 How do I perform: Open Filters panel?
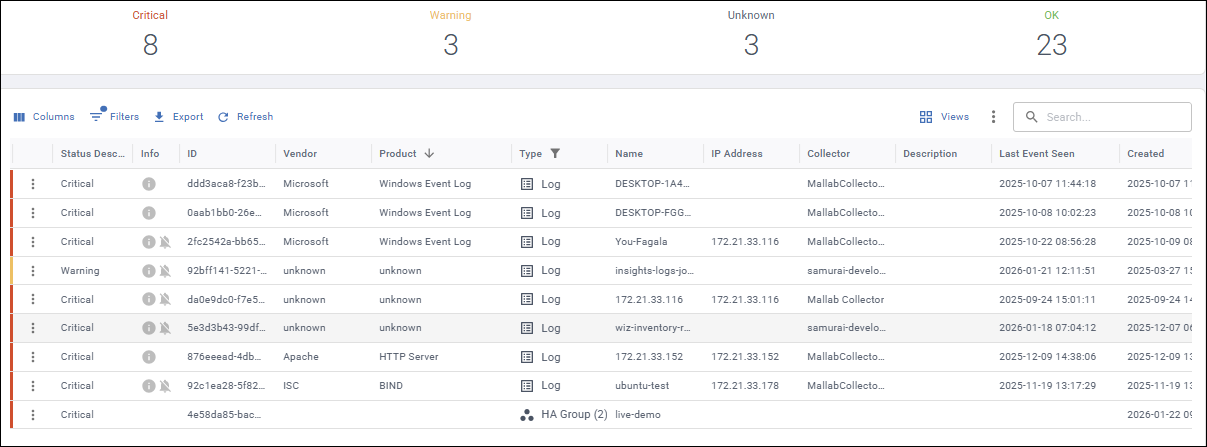pos(113,117)
